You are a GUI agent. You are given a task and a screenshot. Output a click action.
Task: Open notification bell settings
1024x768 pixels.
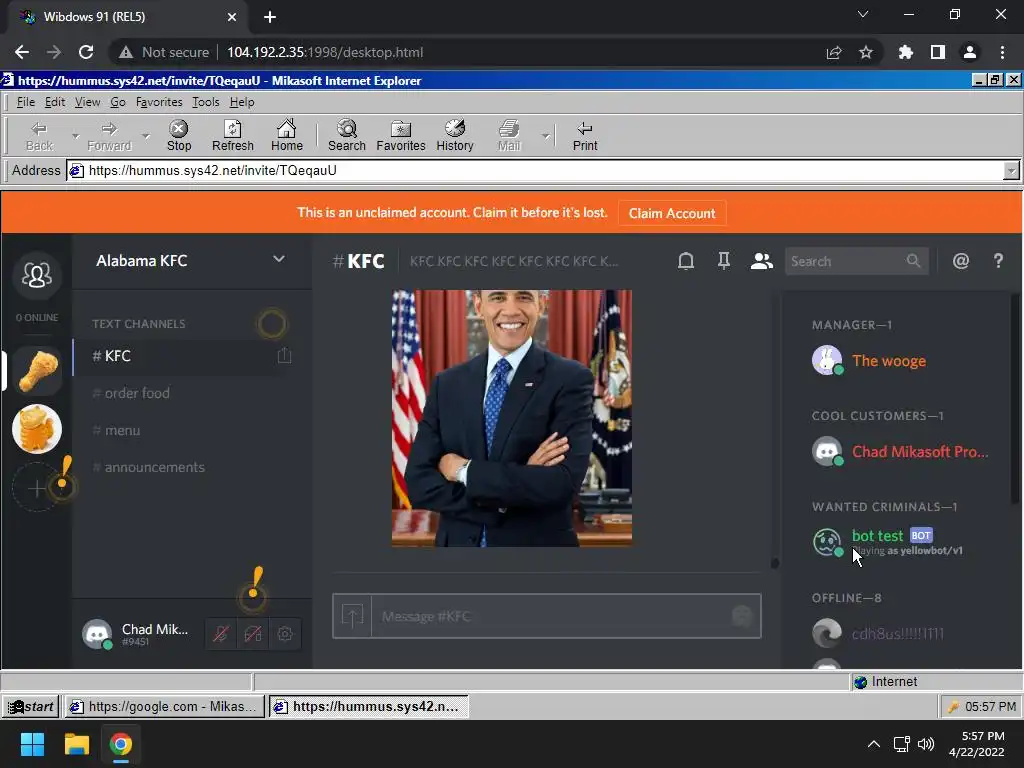click(685, 261)
